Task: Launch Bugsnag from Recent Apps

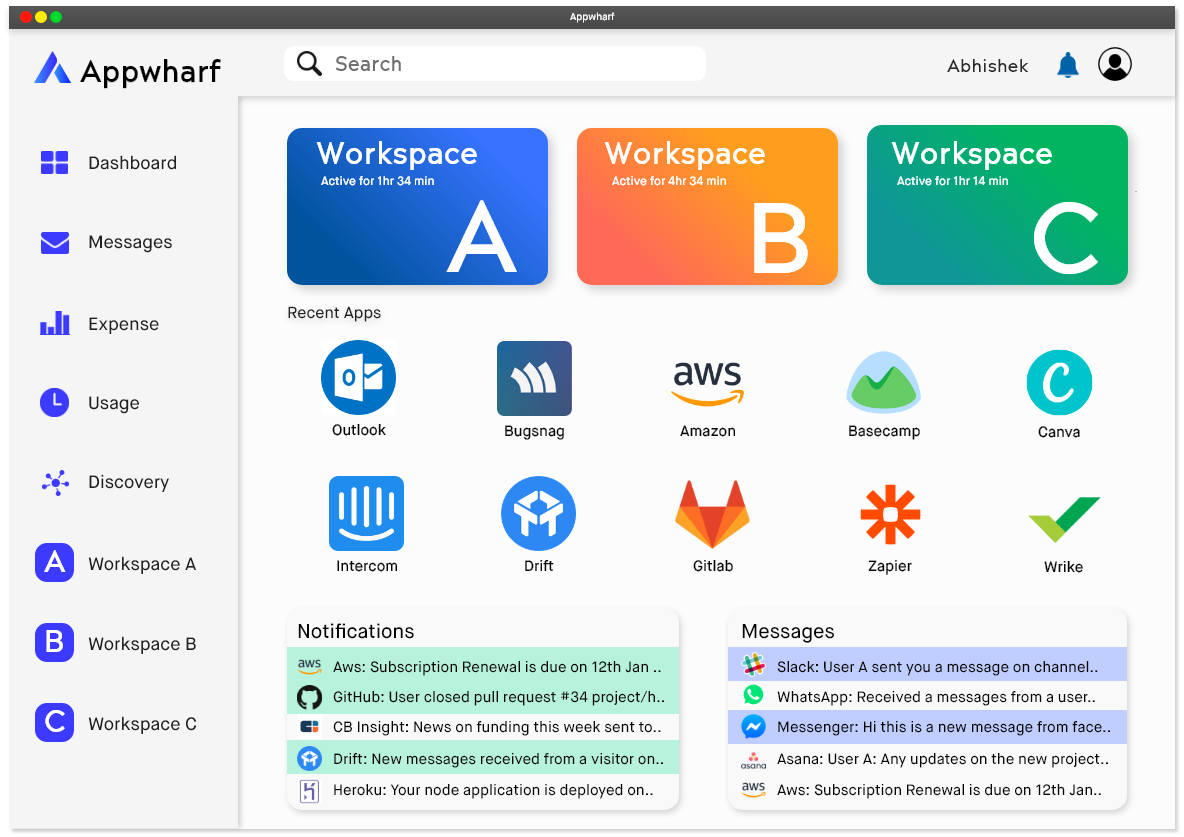Action: (x=534, y=378)
